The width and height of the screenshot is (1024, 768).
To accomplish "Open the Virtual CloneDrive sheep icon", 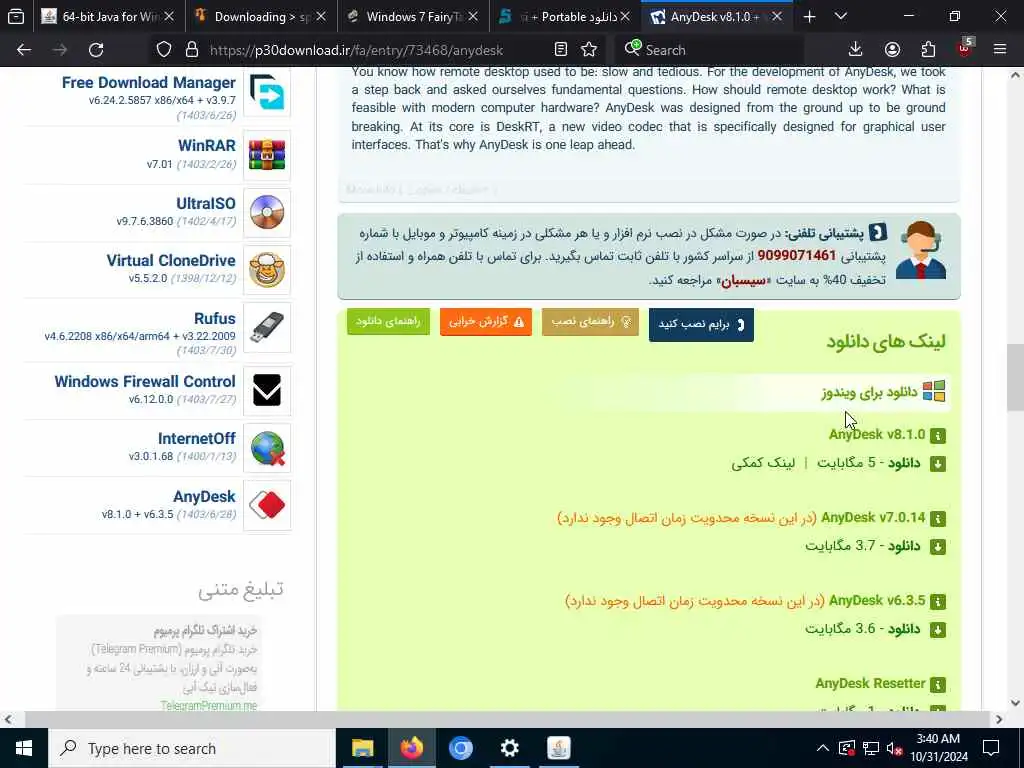I will pyautogui.click(x=267, y=270).
